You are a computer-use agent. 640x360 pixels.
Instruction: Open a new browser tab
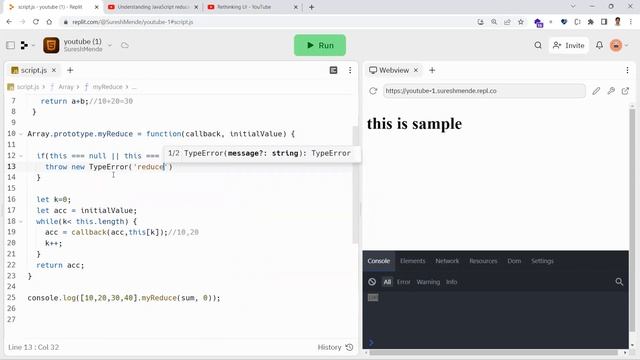(311, 7)
